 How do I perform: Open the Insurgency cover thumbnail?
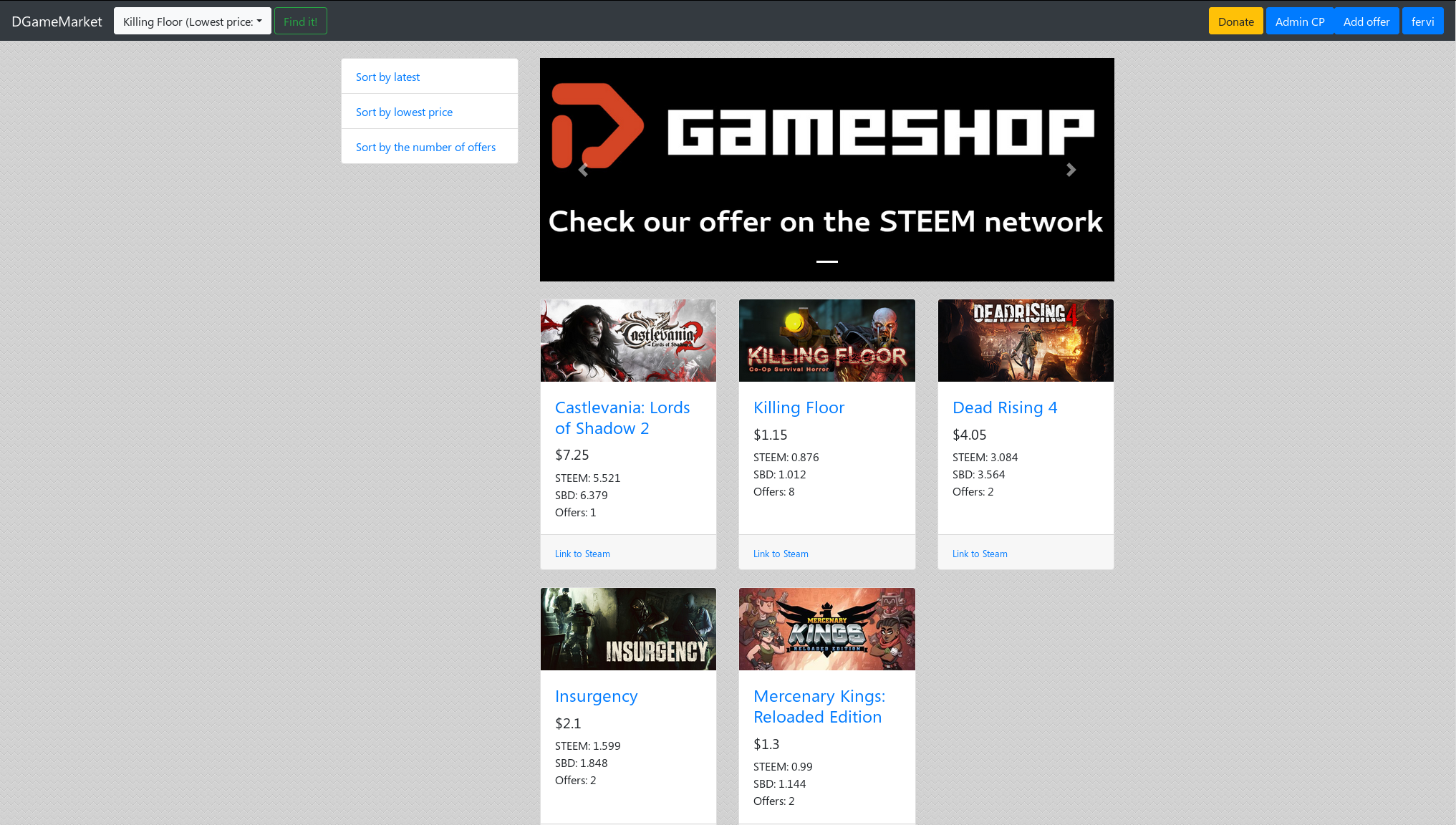click(x=628, y=629)
